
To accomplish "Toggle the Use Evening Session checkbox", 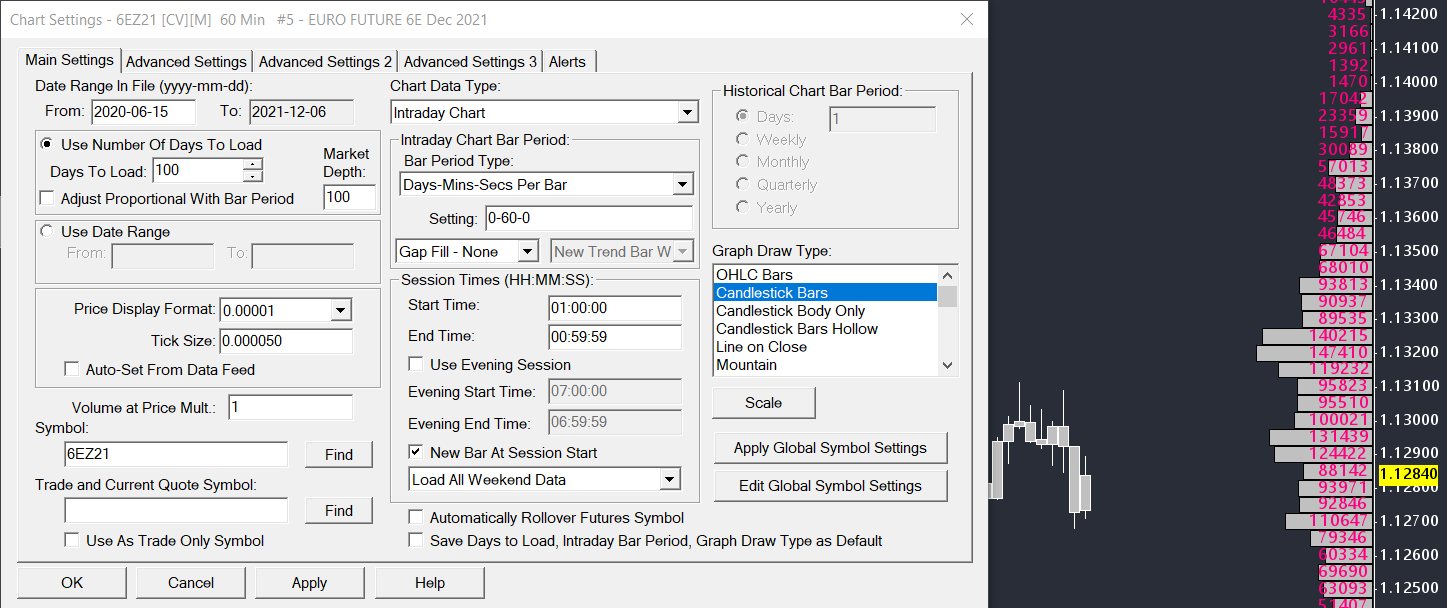I will (416, 365).
